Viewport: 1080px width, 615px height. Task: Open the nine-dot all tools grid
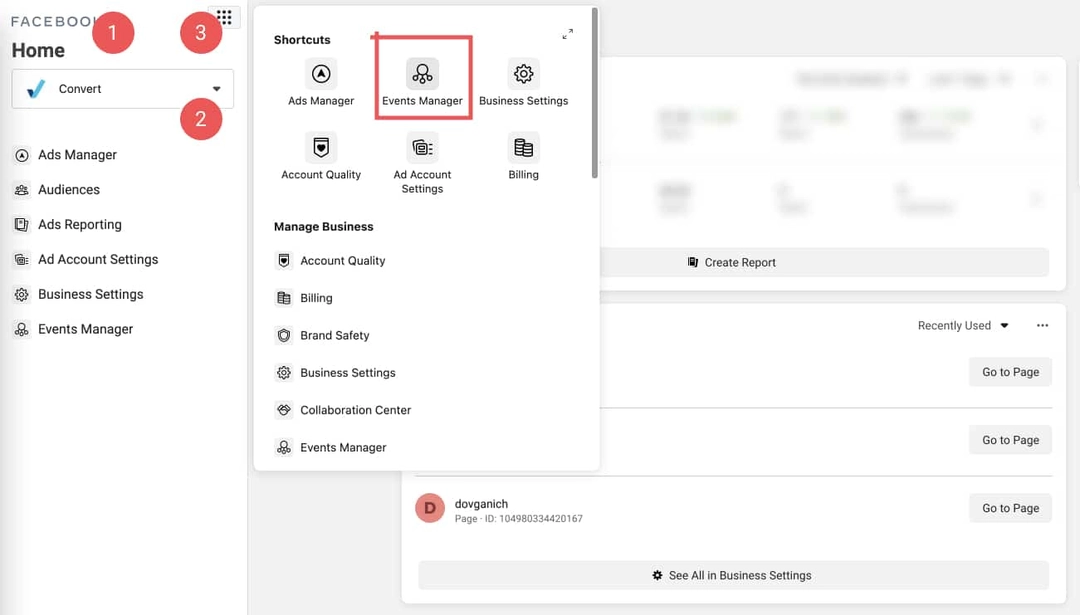click(x=224, y=18)
